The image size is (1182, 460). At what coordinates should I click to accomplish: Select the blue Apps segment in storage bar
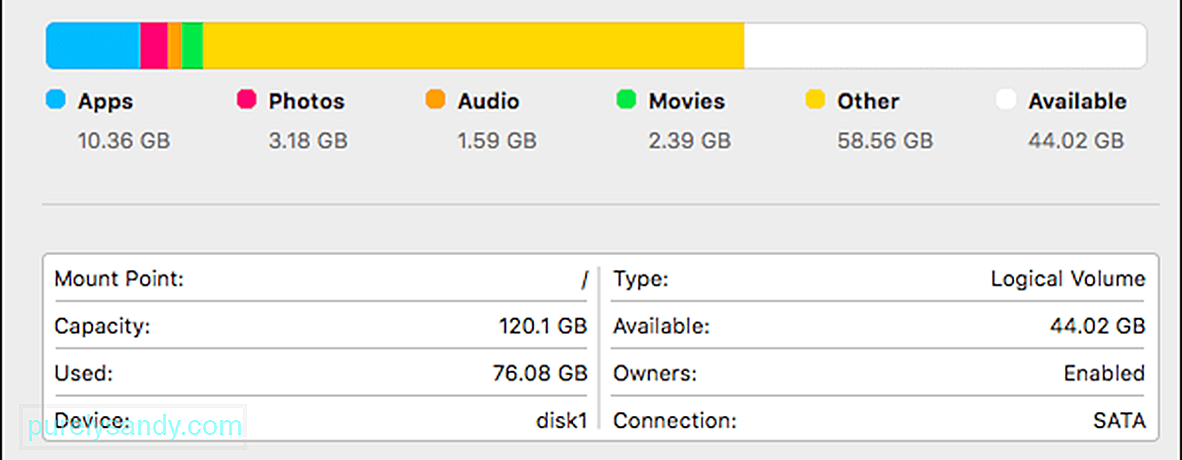pos(93,46)
